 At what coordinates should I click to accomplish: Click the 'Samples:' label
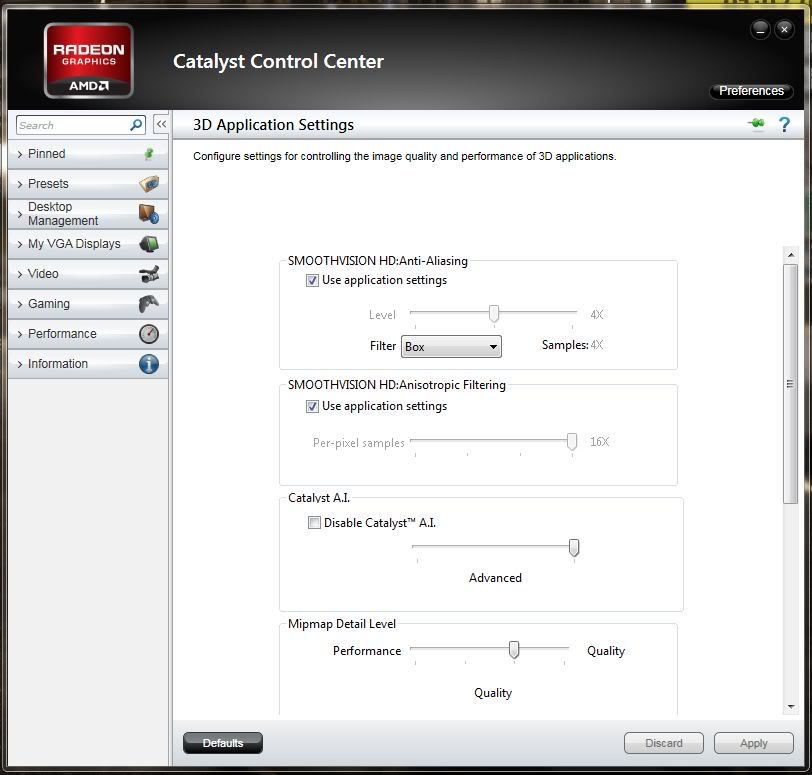[565, 345]
